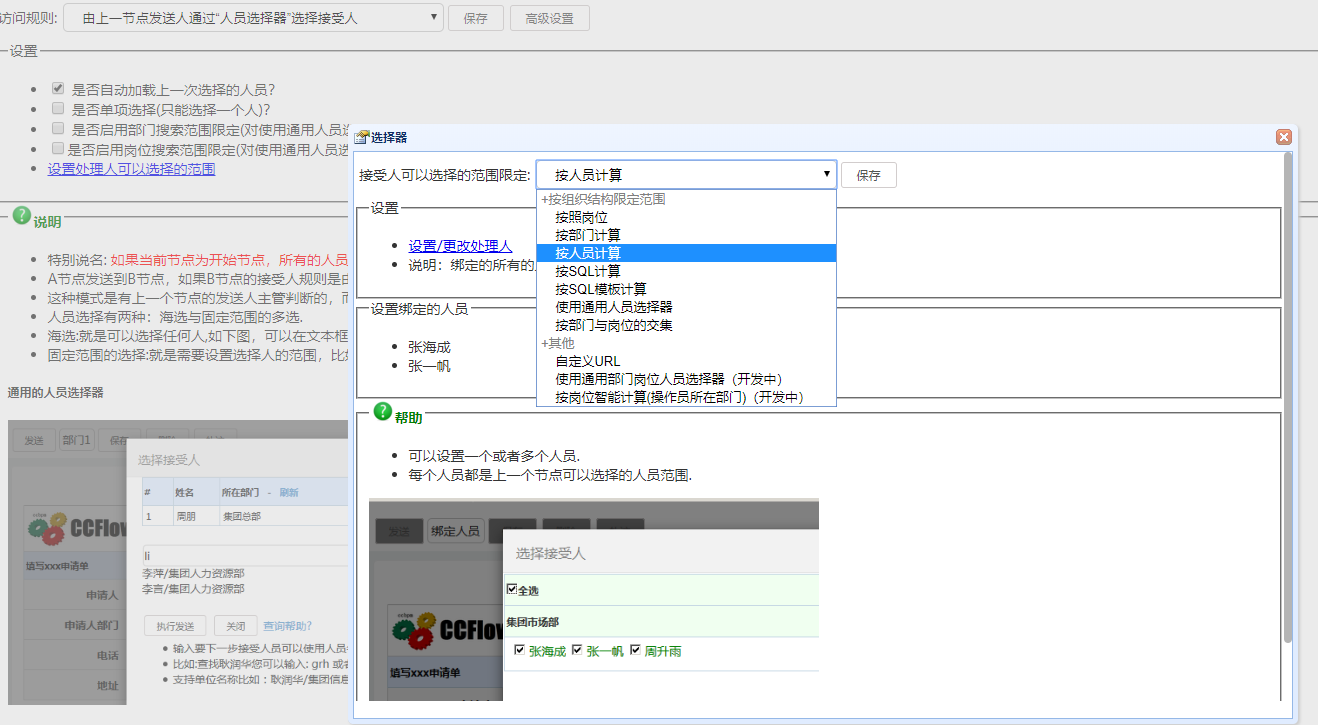Select 使用通用部门岗位人员选择器 (开发中) option

point(686,379)
